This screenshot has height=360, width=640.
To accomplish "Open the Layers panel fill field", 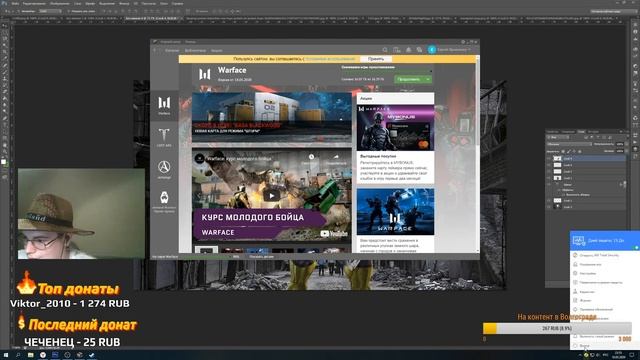I will 620,151.
